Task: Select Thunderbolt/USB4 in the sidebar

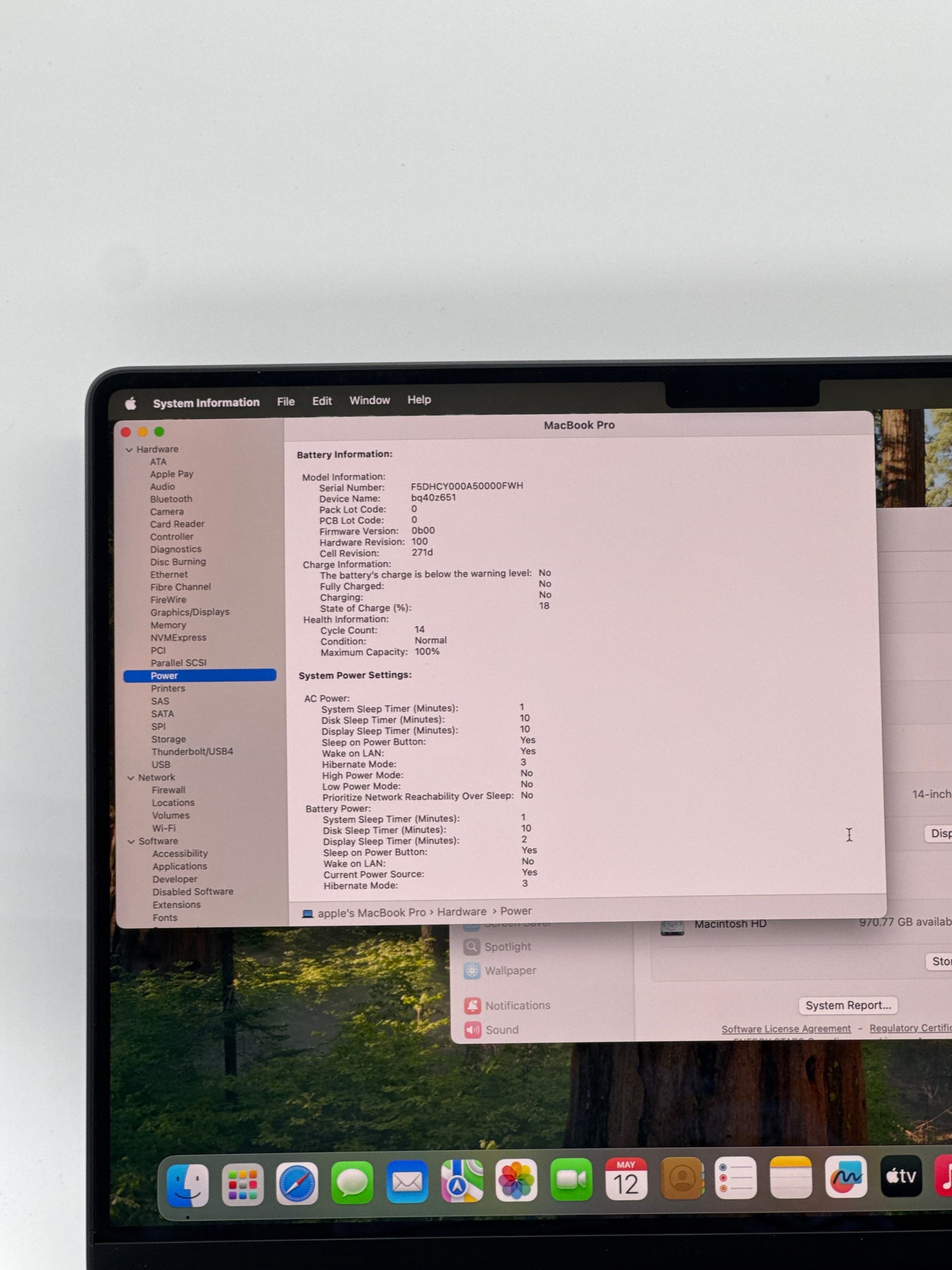Action: pyautogui.click(x=192, y=752)
